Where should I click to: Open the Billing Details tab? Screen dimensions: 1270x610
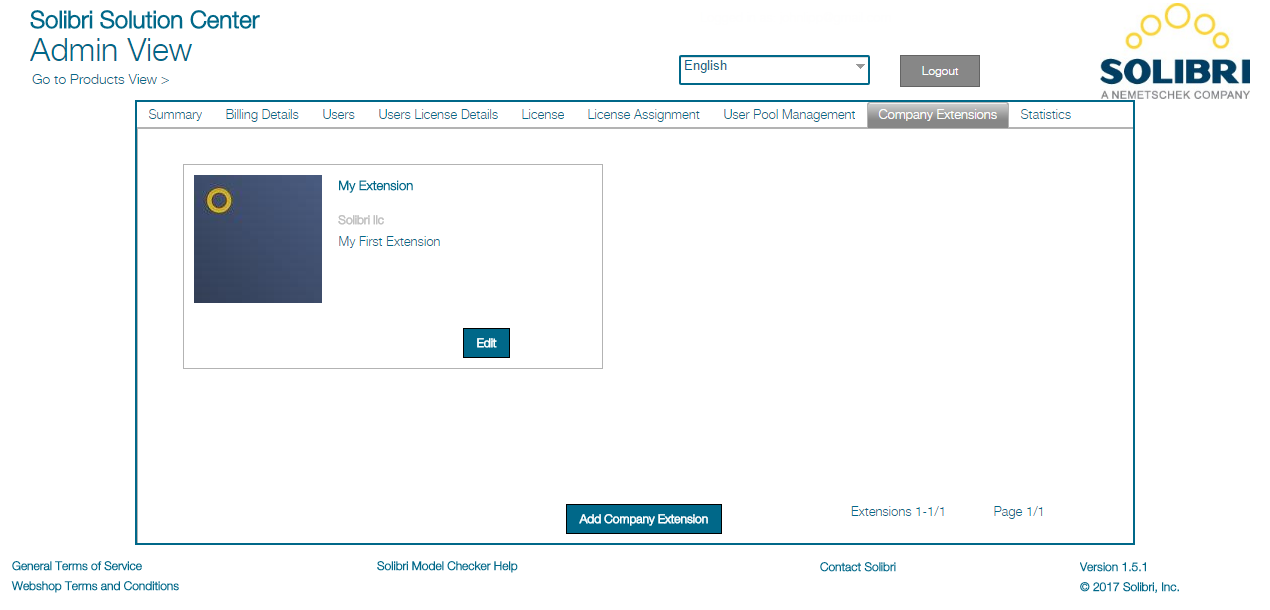click(261, 114)
